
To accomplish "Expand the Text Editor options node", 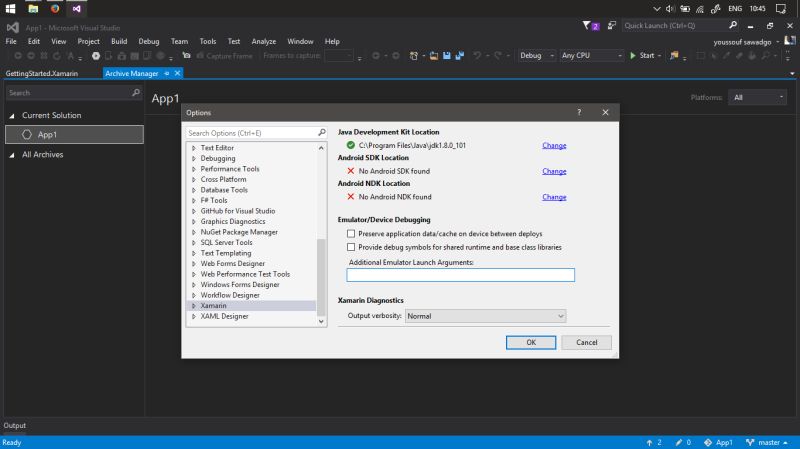I will coord(194,148).
